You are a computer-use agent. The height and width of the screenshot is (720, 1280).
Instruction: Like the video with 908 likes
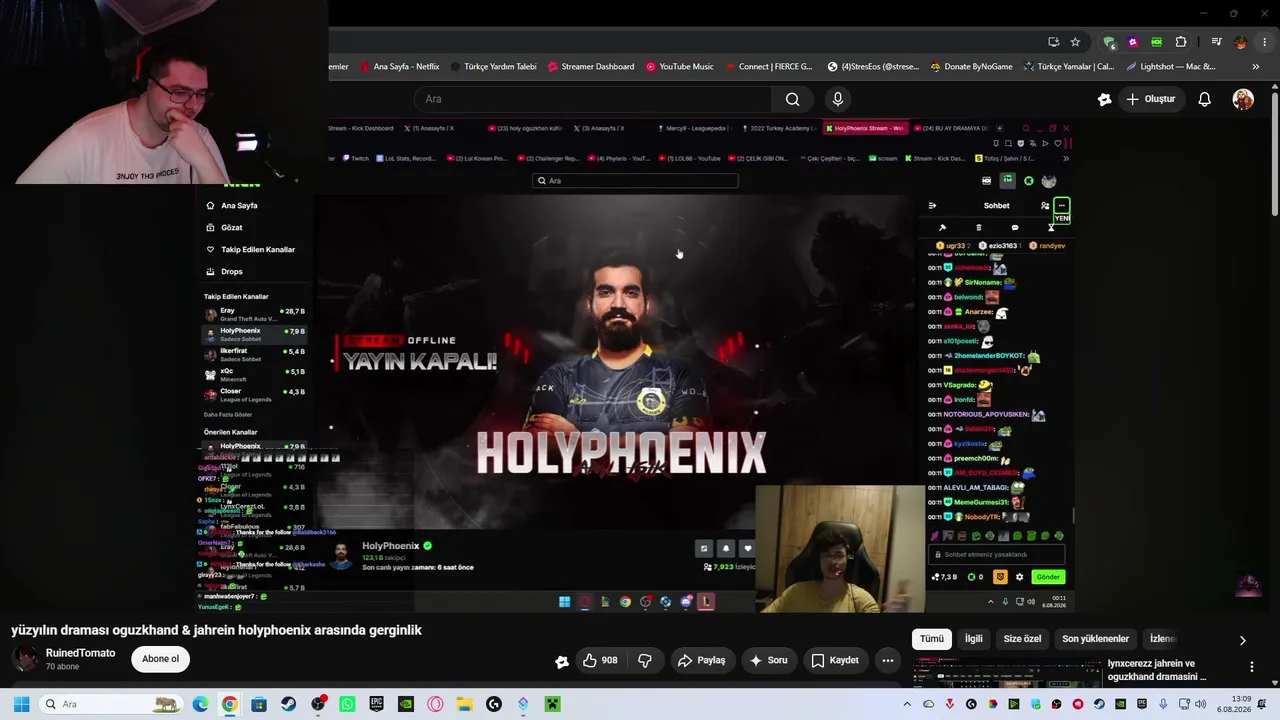[x=600, y=661]
